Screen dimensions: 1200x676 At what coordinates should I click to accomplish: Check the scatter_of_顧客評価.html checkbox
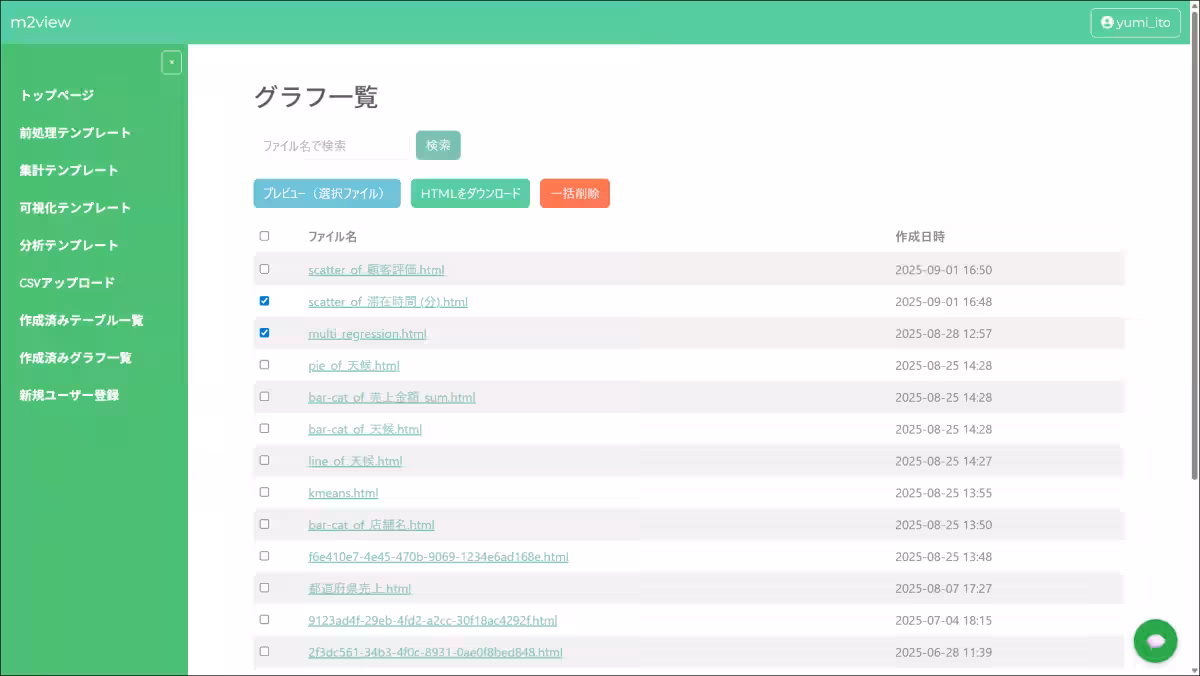[264, 269]
